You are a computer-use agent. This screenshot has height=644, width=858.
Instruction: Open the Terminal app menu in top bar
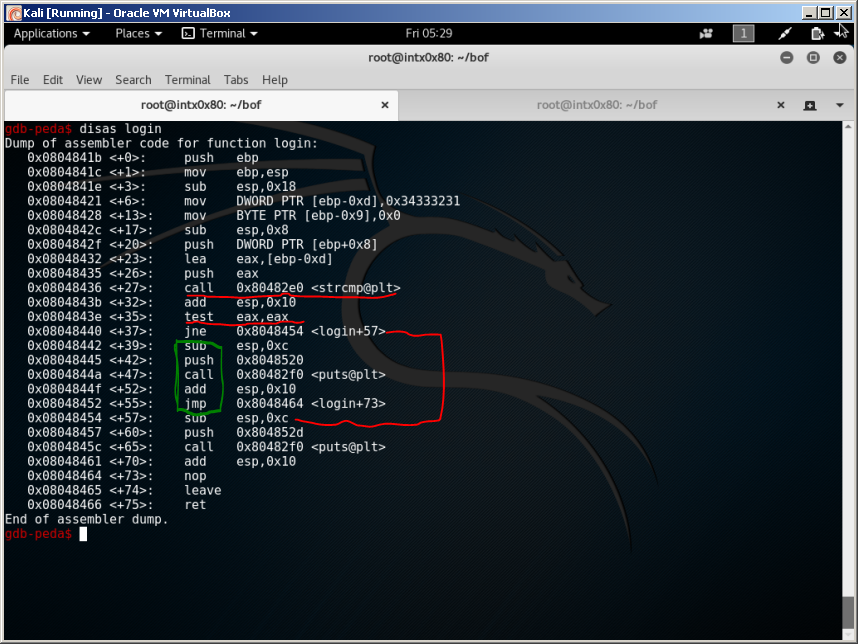[219, 33]
